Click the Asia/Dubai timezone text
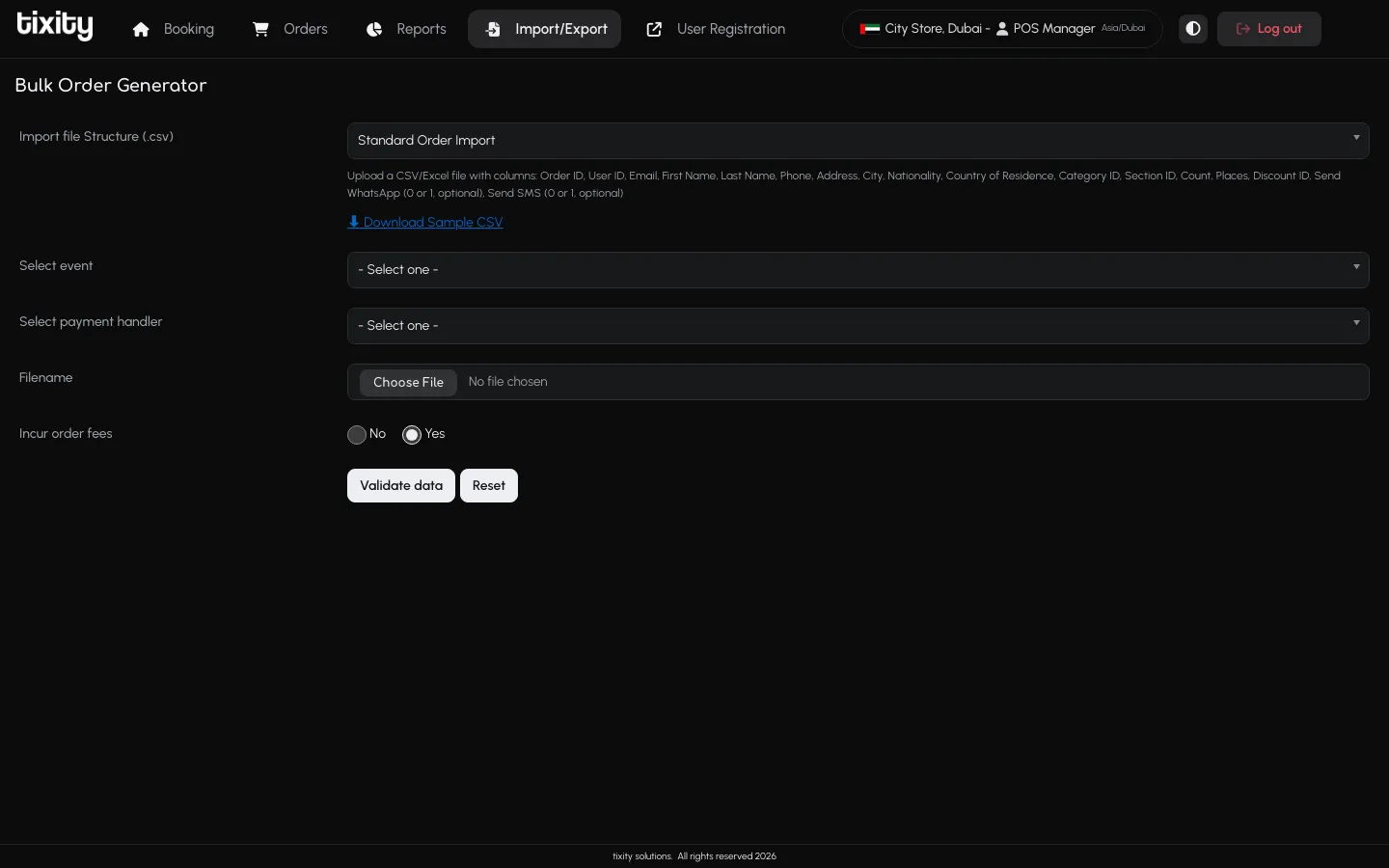1389x868 pixels. point(1123,29)
